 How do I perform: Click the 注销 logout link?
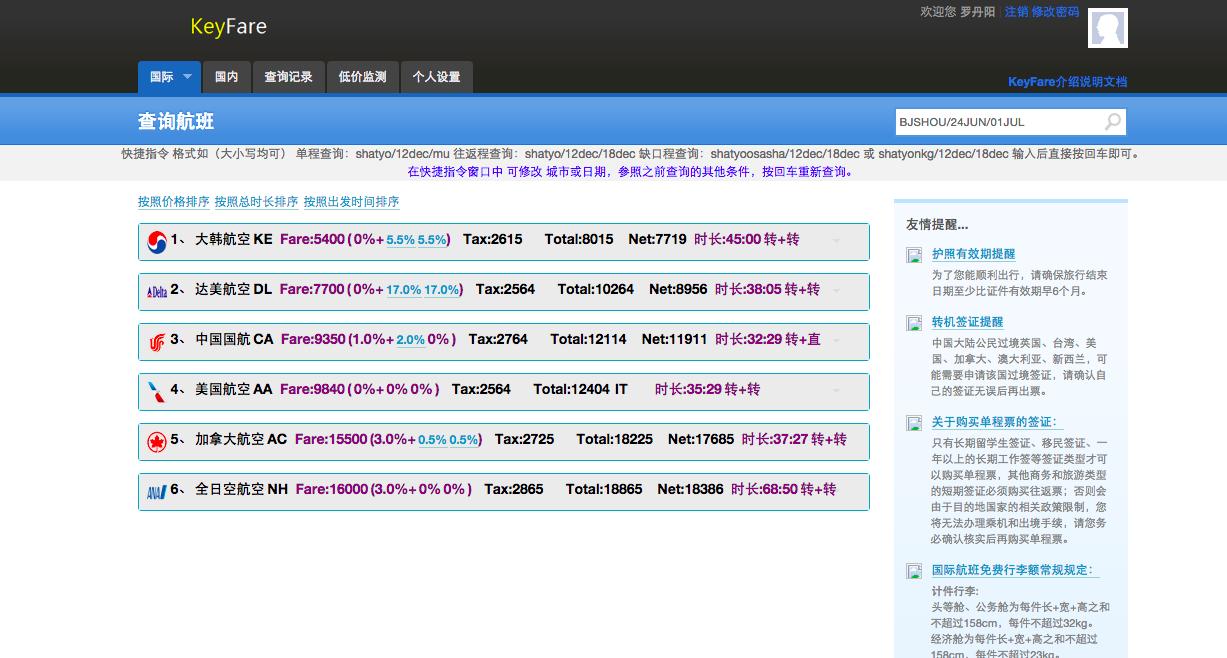[1016, 12]
